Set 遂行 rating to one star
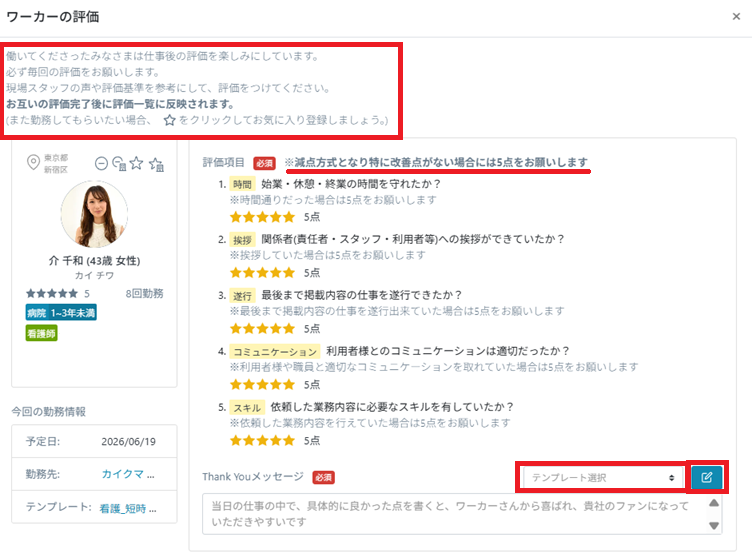 coord(235,329)
